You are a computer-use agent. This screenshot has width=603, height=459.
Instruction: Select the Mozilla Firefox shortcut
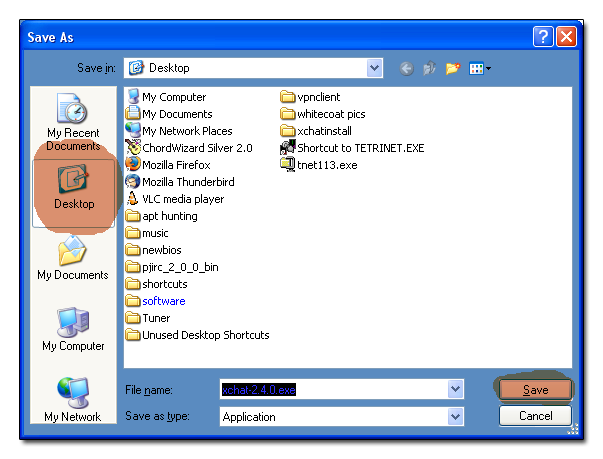click(x=175, y=165)
